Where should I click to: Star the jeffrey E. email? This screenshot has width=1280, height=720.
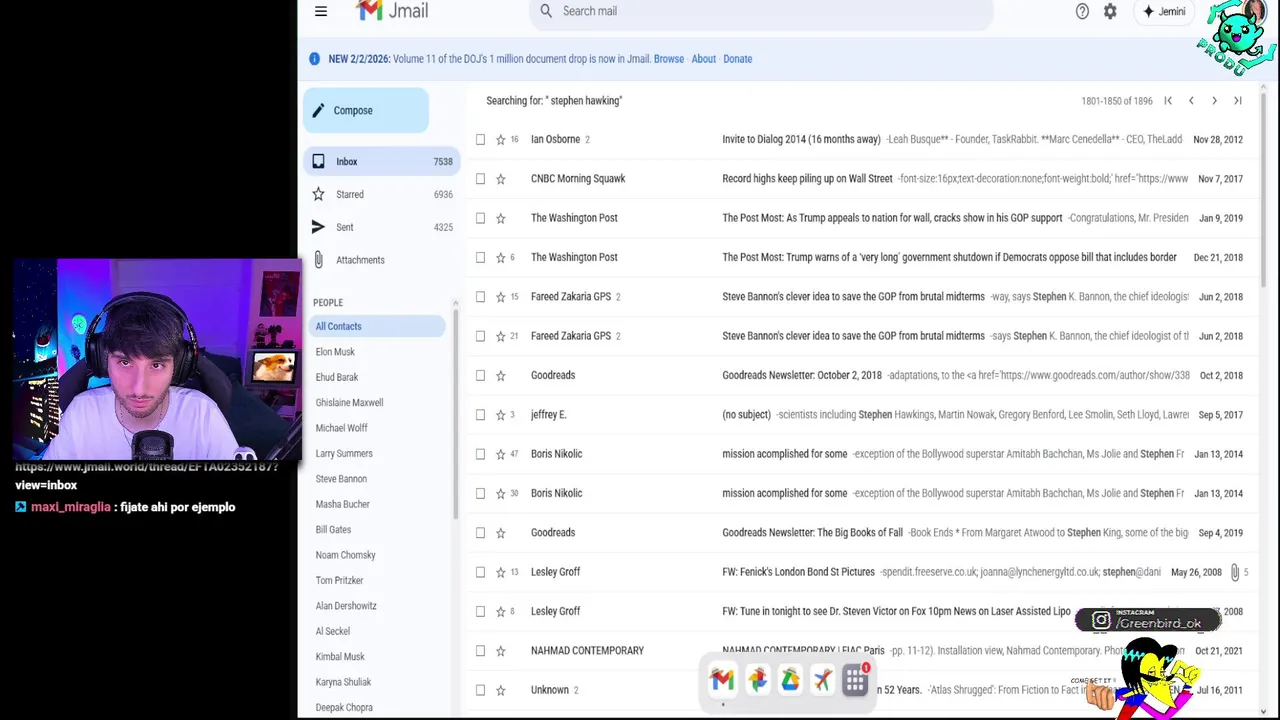pyautogui.click(x=501, y=415)
